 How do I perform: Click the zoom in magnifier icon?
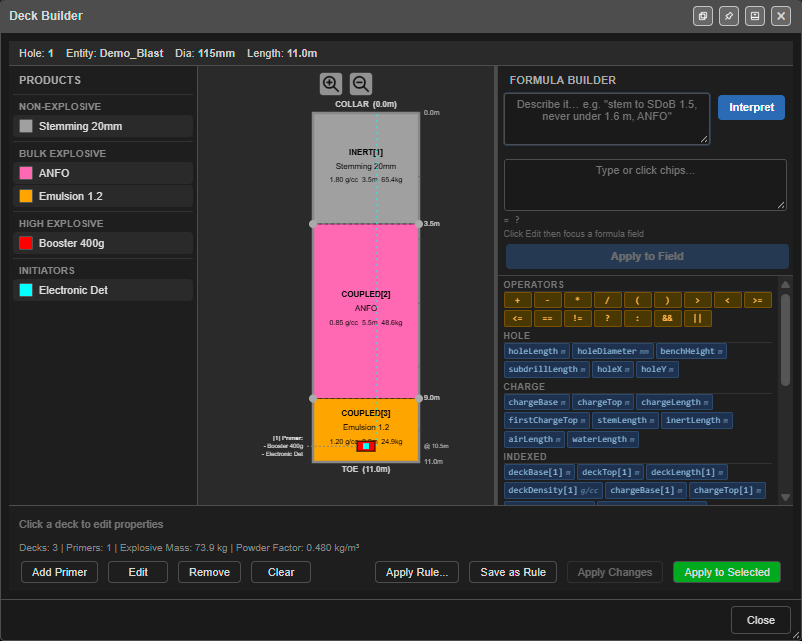tap(330, 84)
